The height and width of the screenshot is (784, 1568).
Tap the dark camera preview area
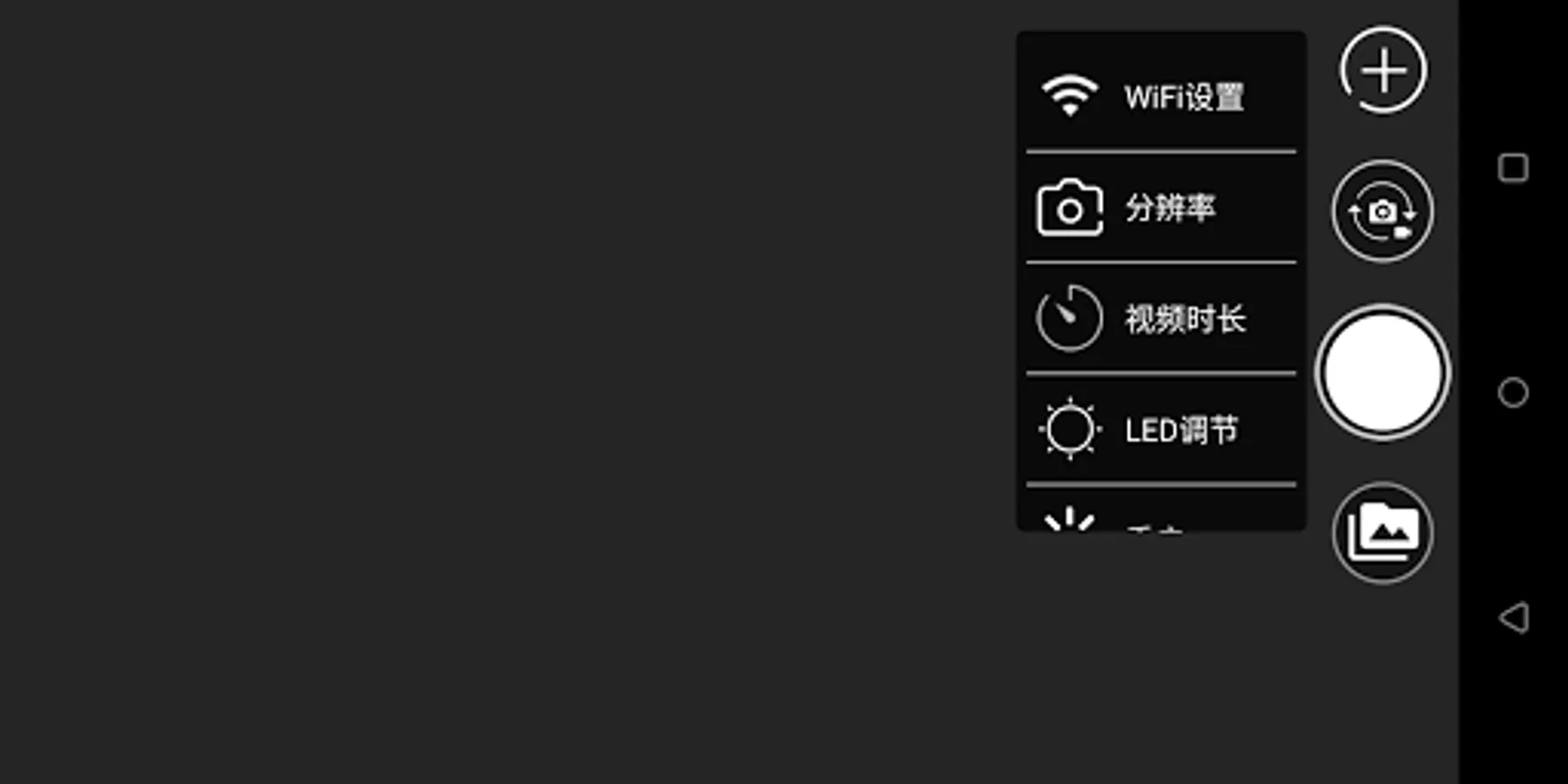pyautogui.click(x=505, y=392)
